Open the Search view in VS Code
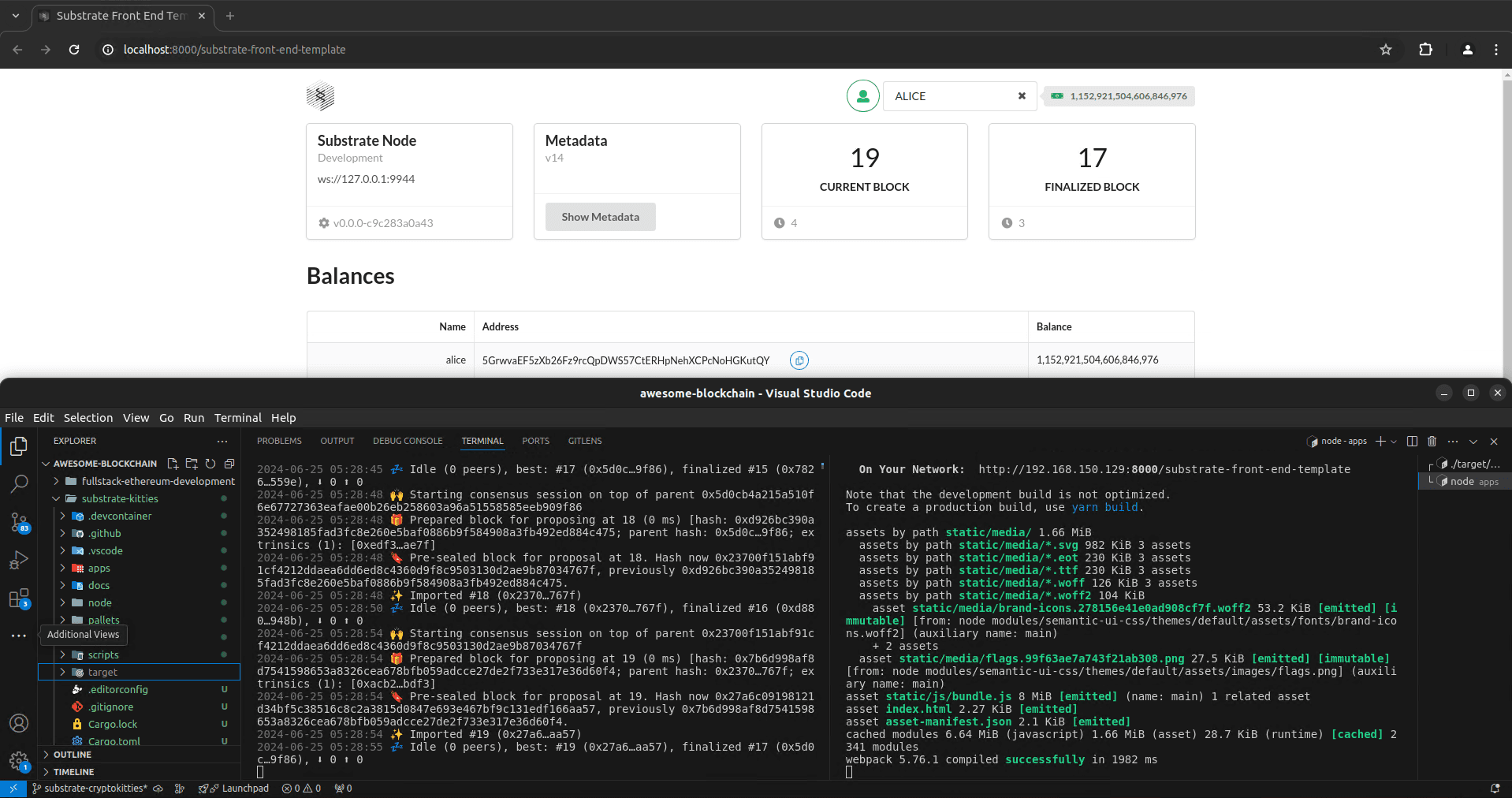 tap(19, 483)
